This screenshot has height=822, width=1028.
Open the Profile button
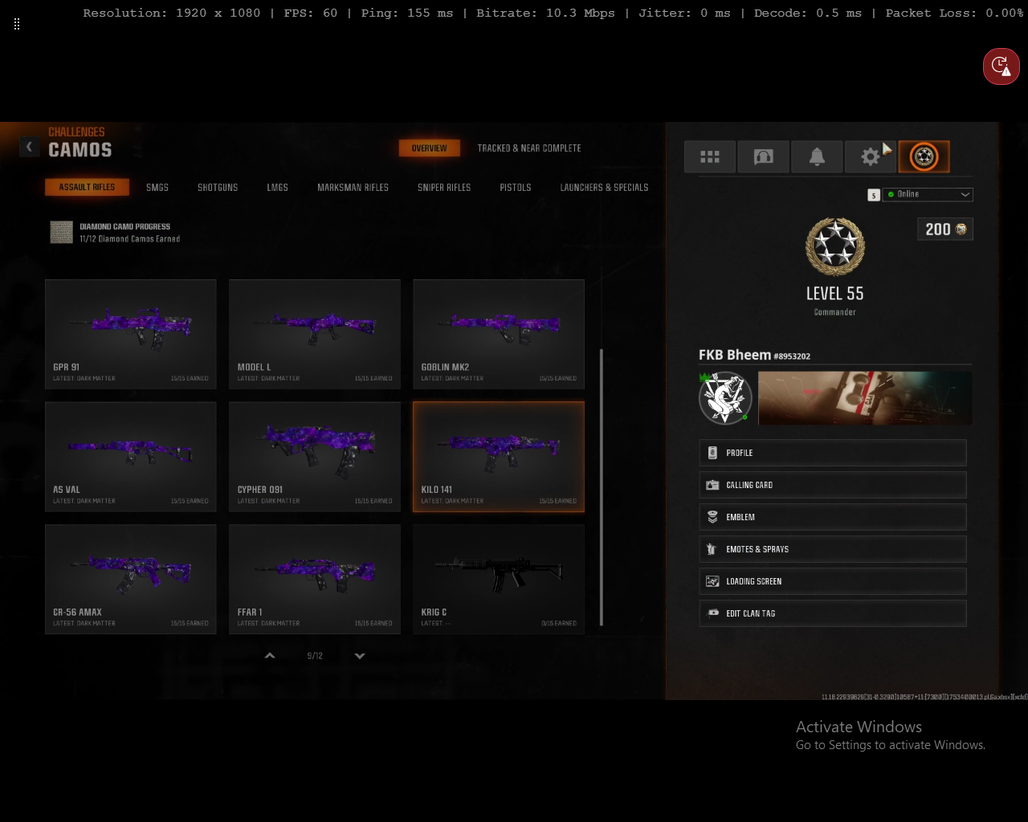tap(833, 453)
